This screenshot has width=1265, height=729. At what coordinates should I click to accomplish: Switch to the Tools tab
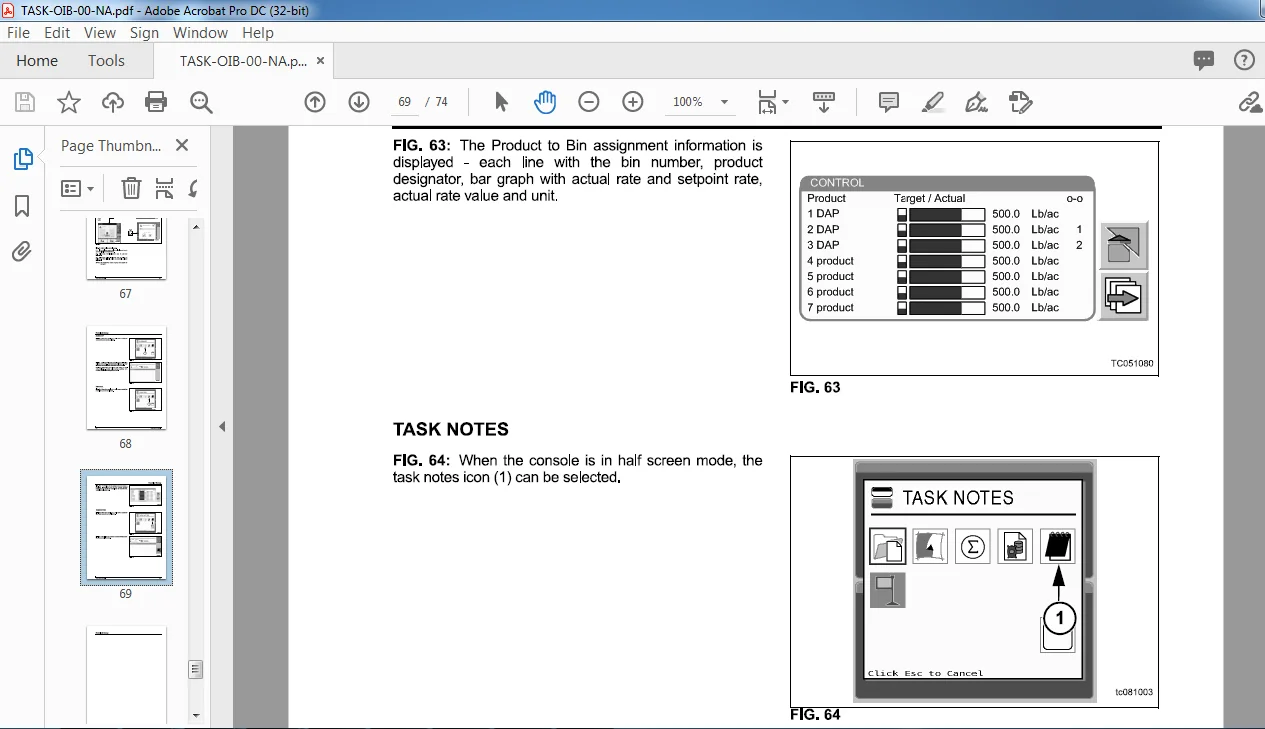106,60
